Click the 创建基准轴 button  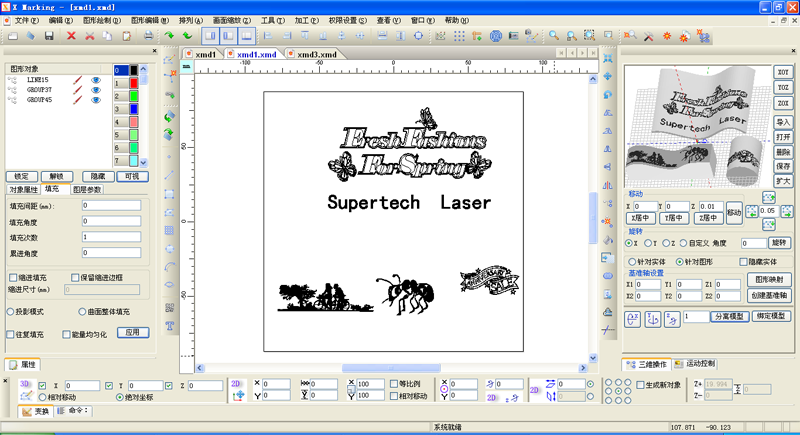(x=769, y=296)
